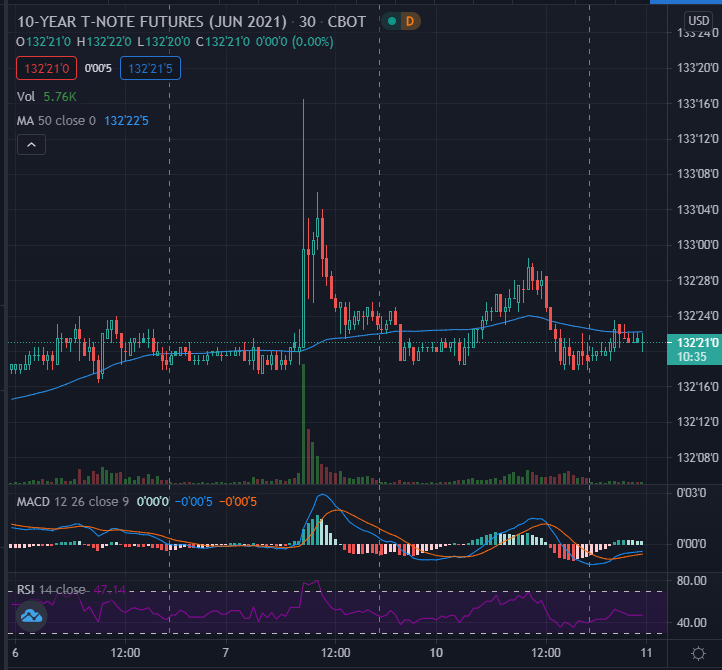Click the red sell price 132'21'0 button

click(47, 68)
